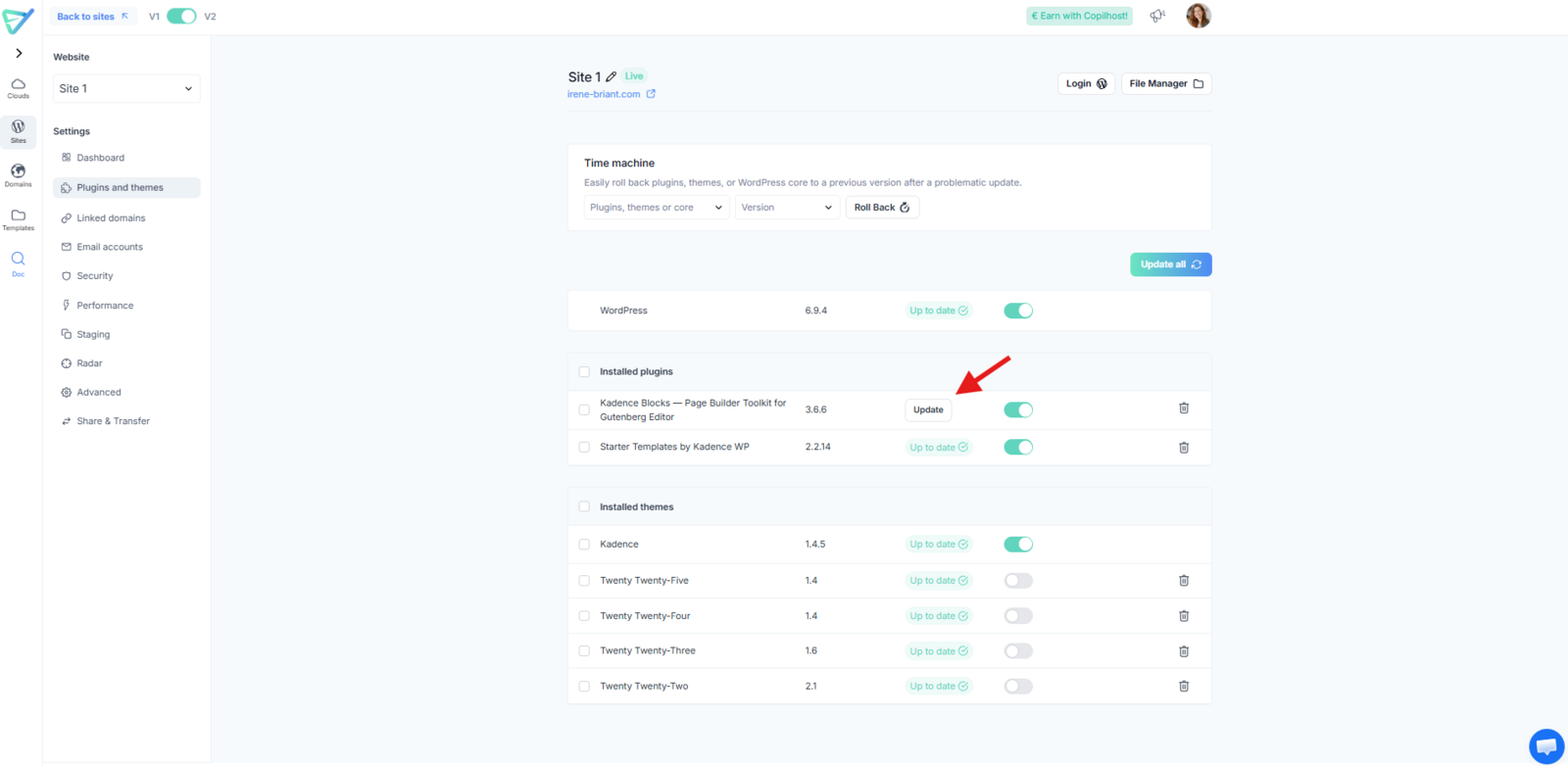Check the Kadence theme checkbox
Image resolution: width=1568 pixels, height=766 pixels.
click(x=584, y=545)
